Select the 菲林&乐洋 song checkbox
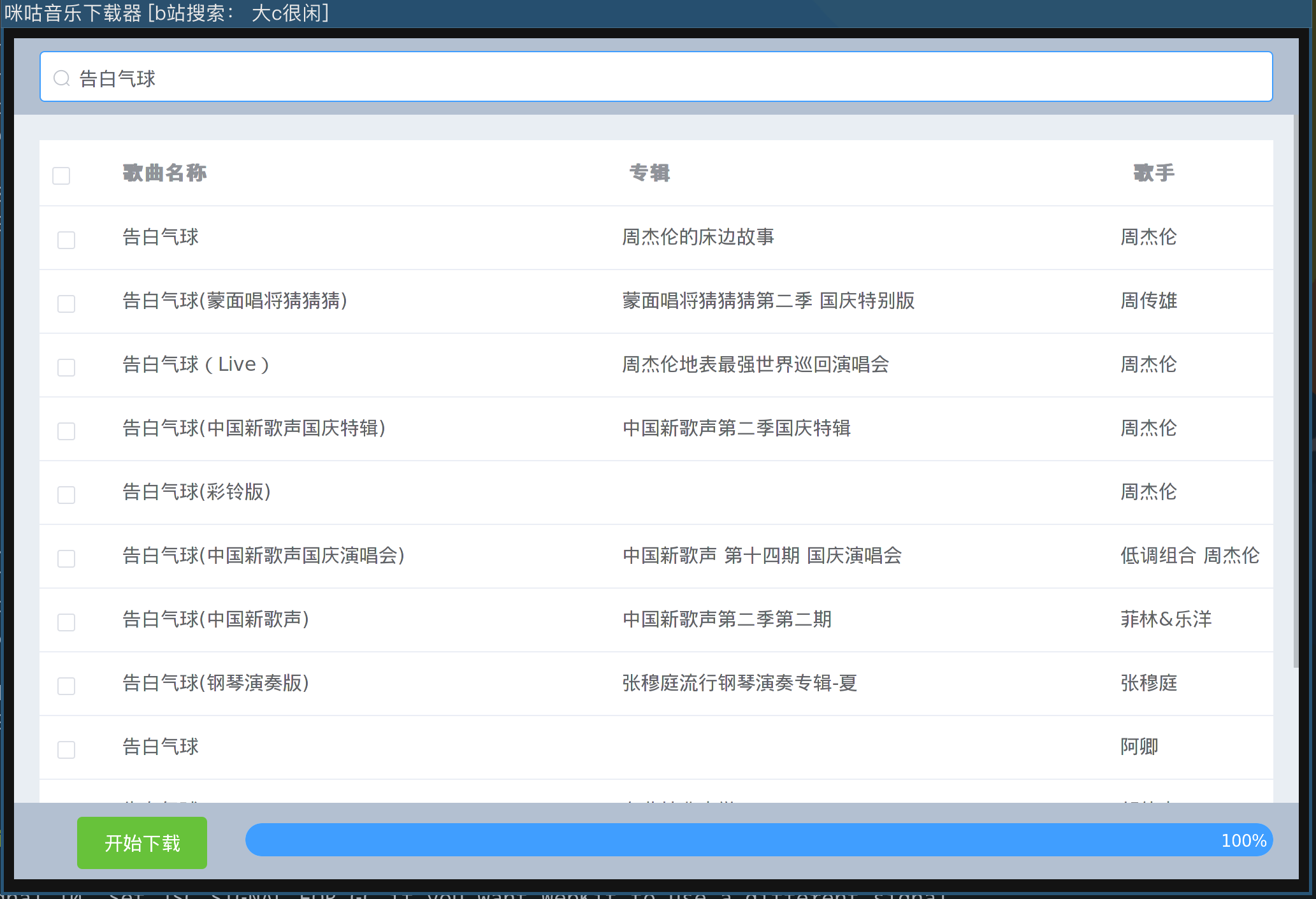1316x899 pixels. coord(66,622)
